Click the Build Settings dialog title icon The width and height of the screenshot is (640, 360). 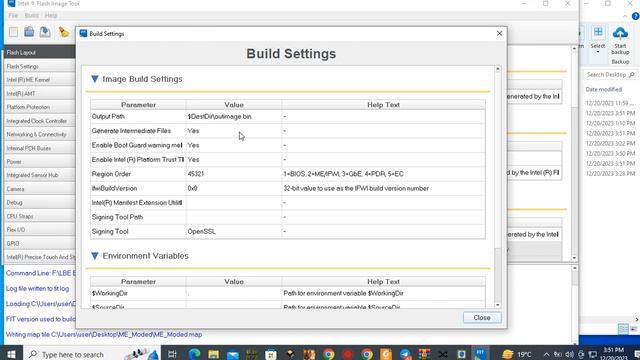pos(83,33)
